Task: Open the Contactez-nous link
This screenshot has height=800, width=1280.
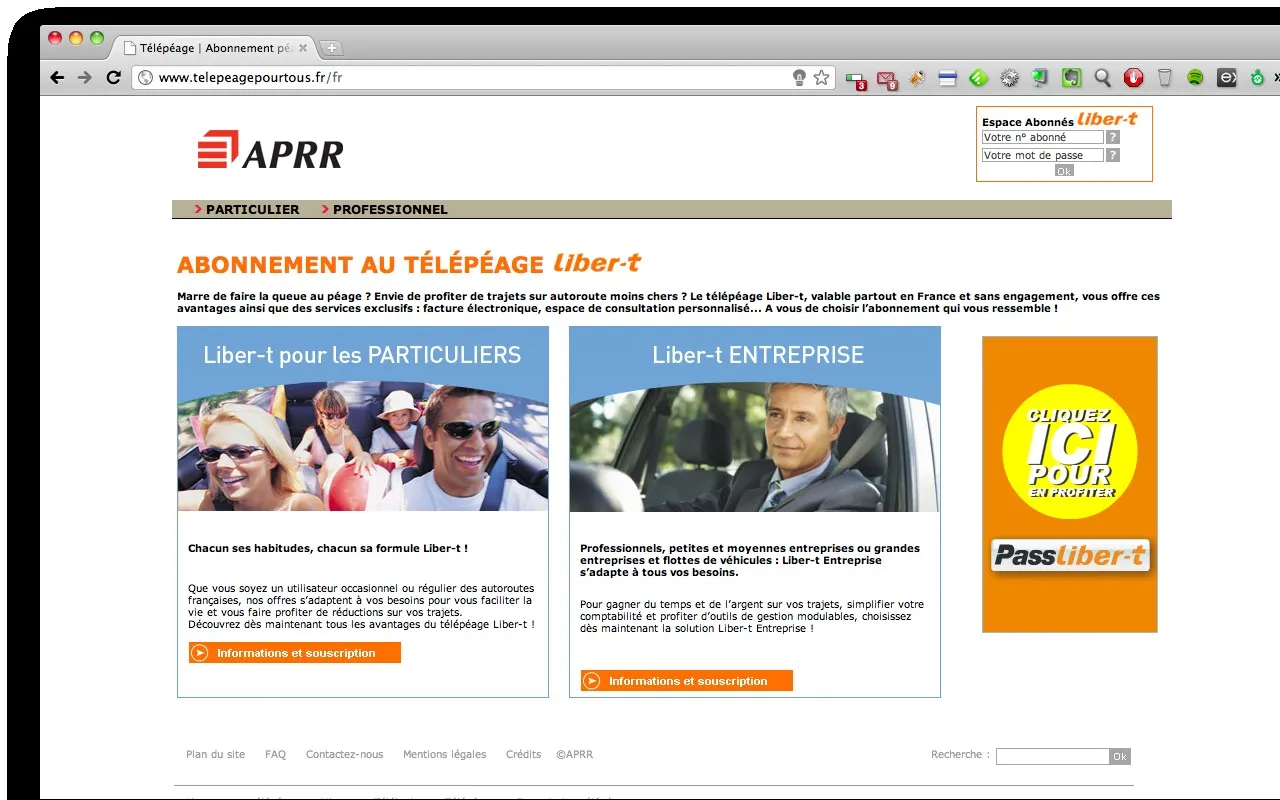Action: [x=344, y=755]
